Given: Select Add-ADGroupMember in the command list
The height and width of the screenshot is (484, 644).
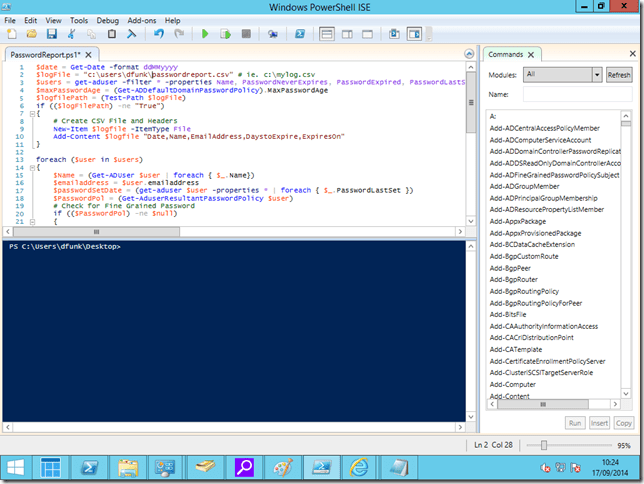Looking at the screenshot, I should click(525, 185).
